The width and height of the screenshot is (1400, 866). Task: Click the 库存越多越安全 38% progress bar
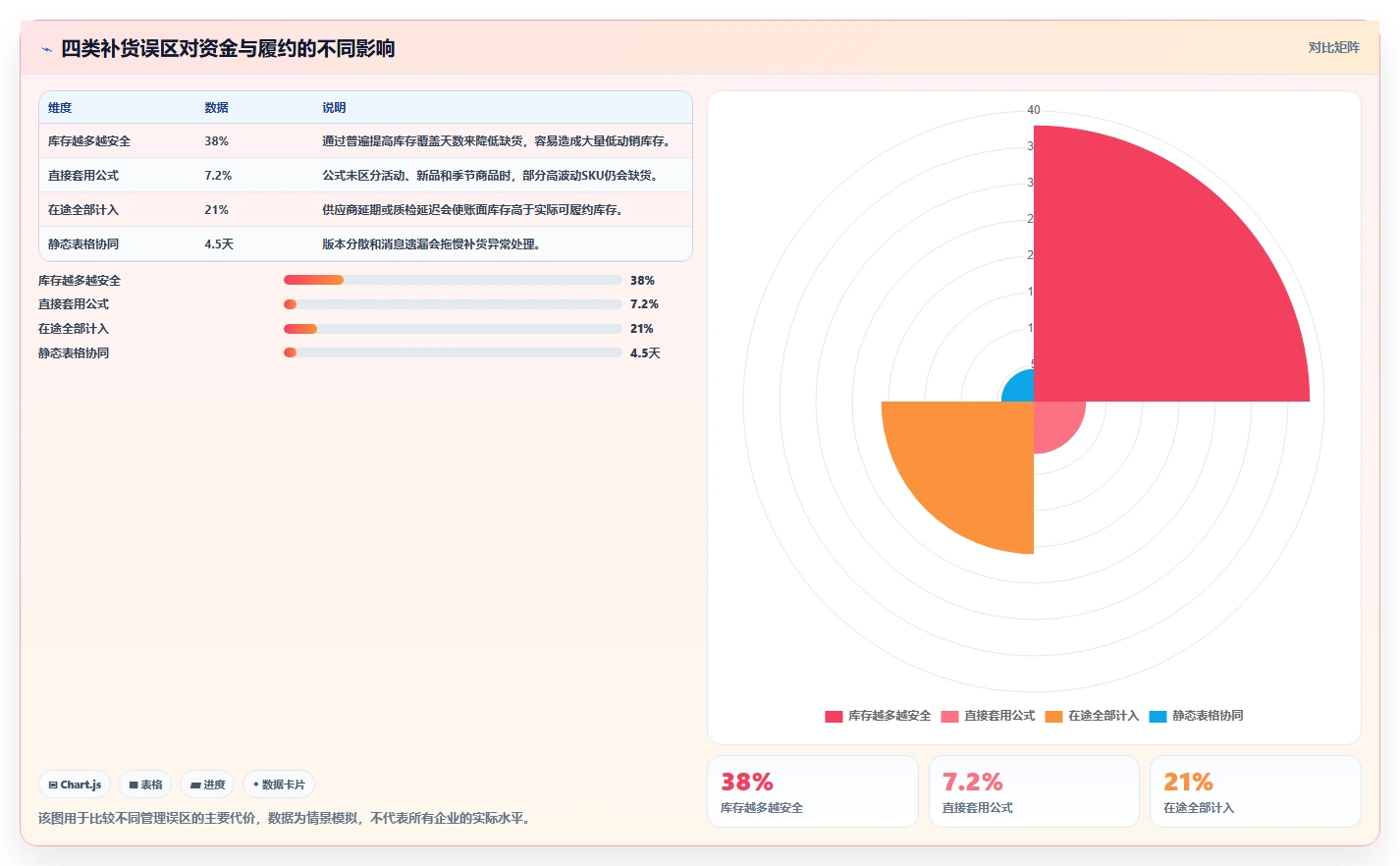pos(453,280)
